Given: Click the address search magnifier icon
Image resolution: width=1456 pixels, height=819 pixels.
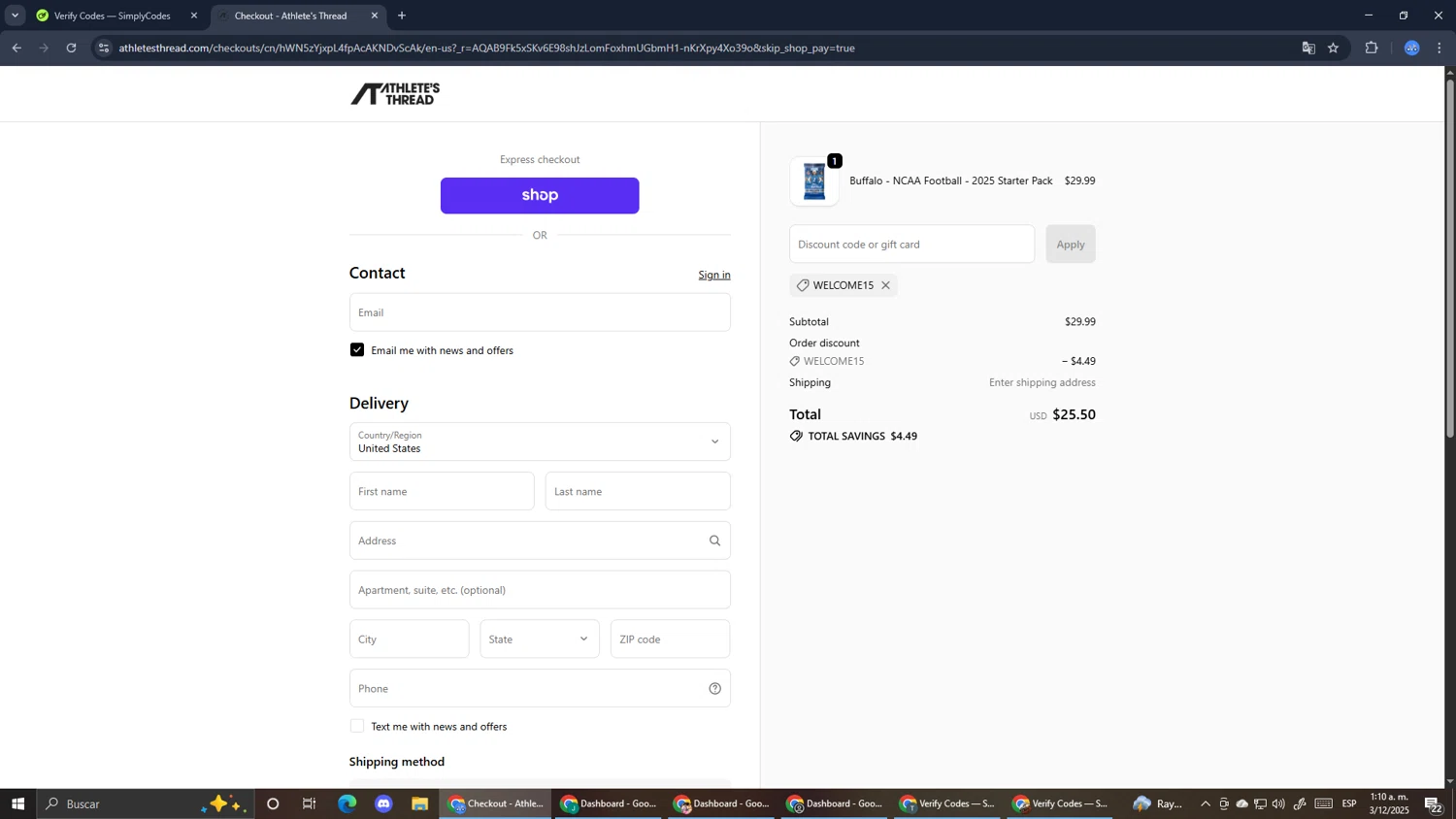Looking at the screenshot, I should tap(715, 541).
